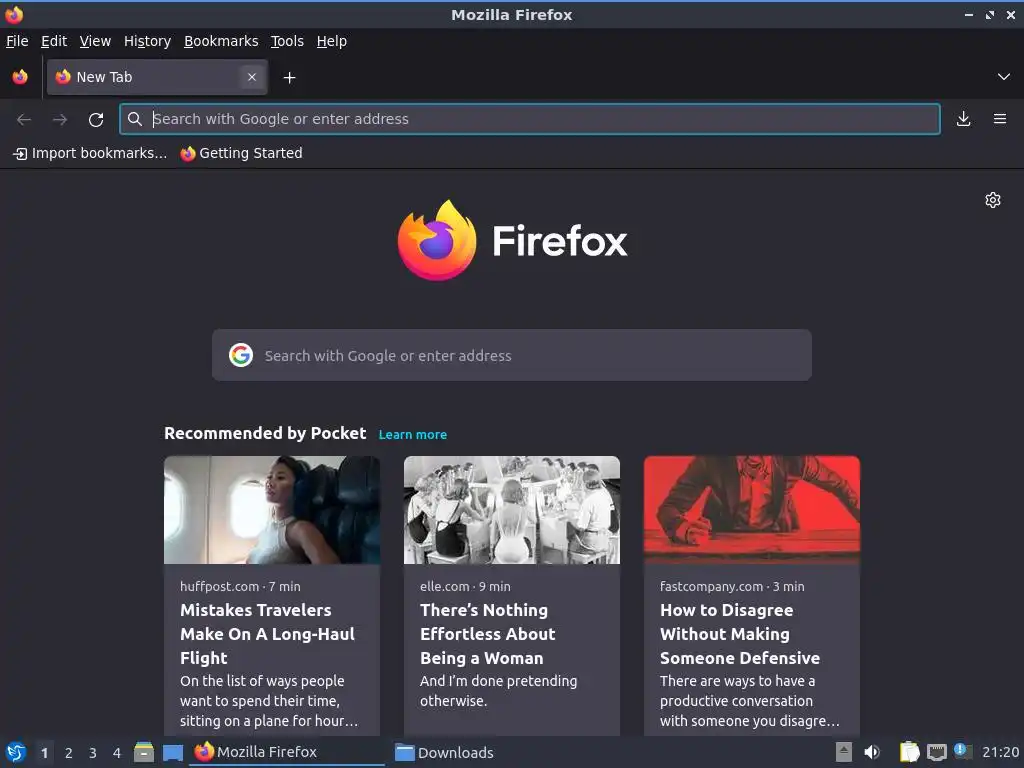
Task: Click Recommended by Pocket heading
Action: point(265,434)
